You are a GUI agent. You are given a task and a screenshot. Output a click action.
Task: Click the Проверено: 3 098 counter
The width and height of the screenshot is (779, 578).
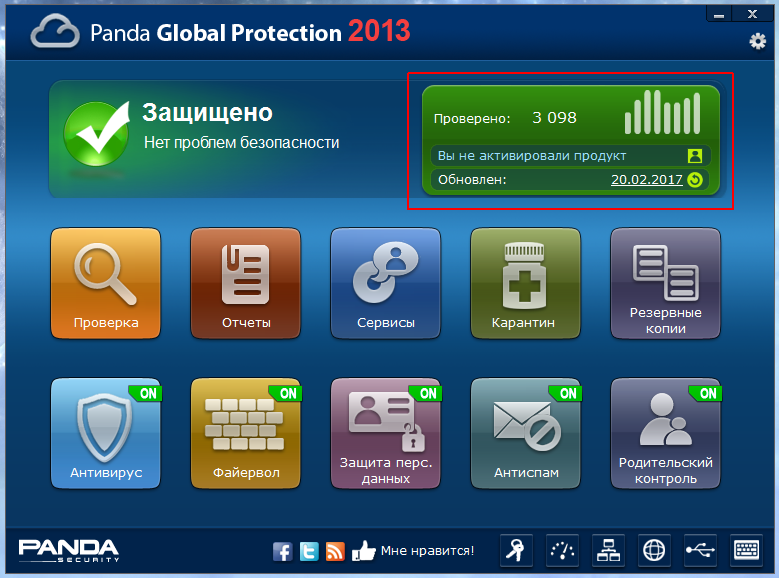(505, 118)
